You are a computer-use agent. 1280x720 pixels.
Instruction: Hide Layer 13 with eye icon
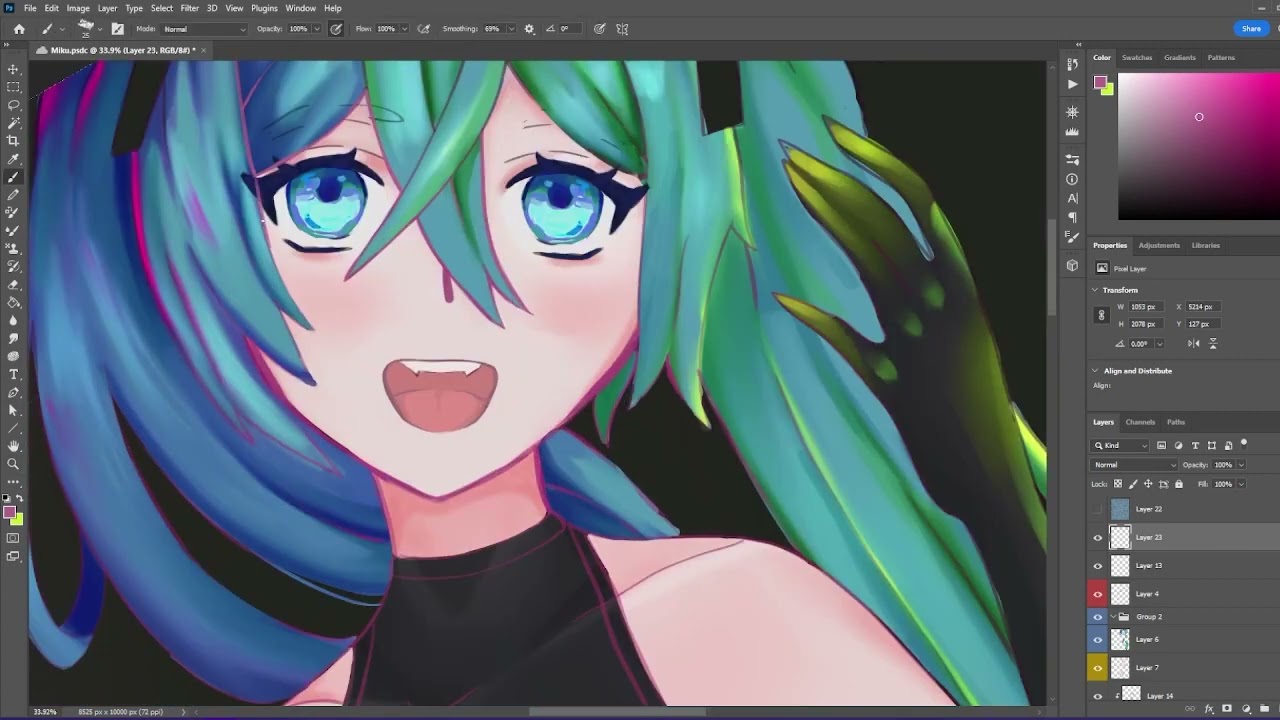[x=1098, y=566]
